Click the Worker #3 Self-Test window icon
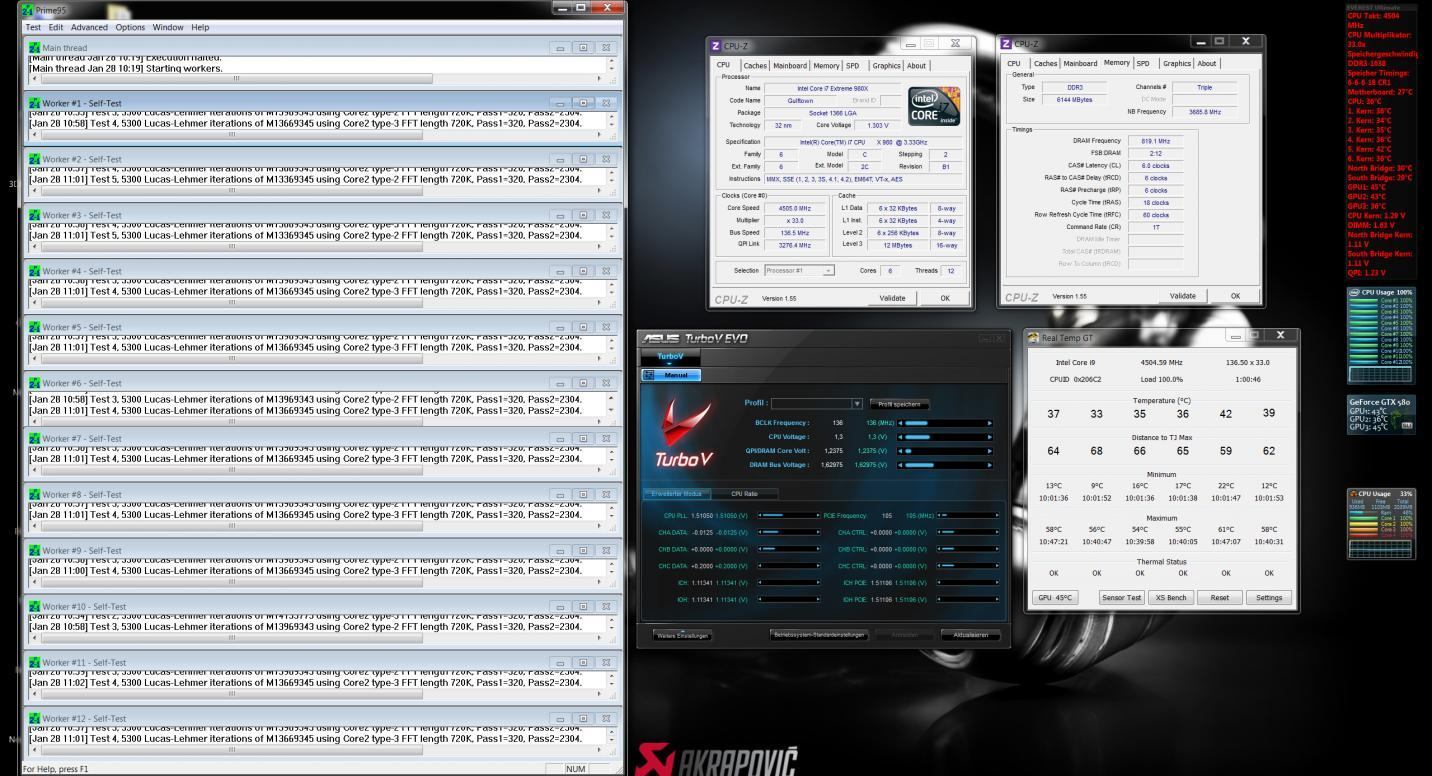 [36, 215]
